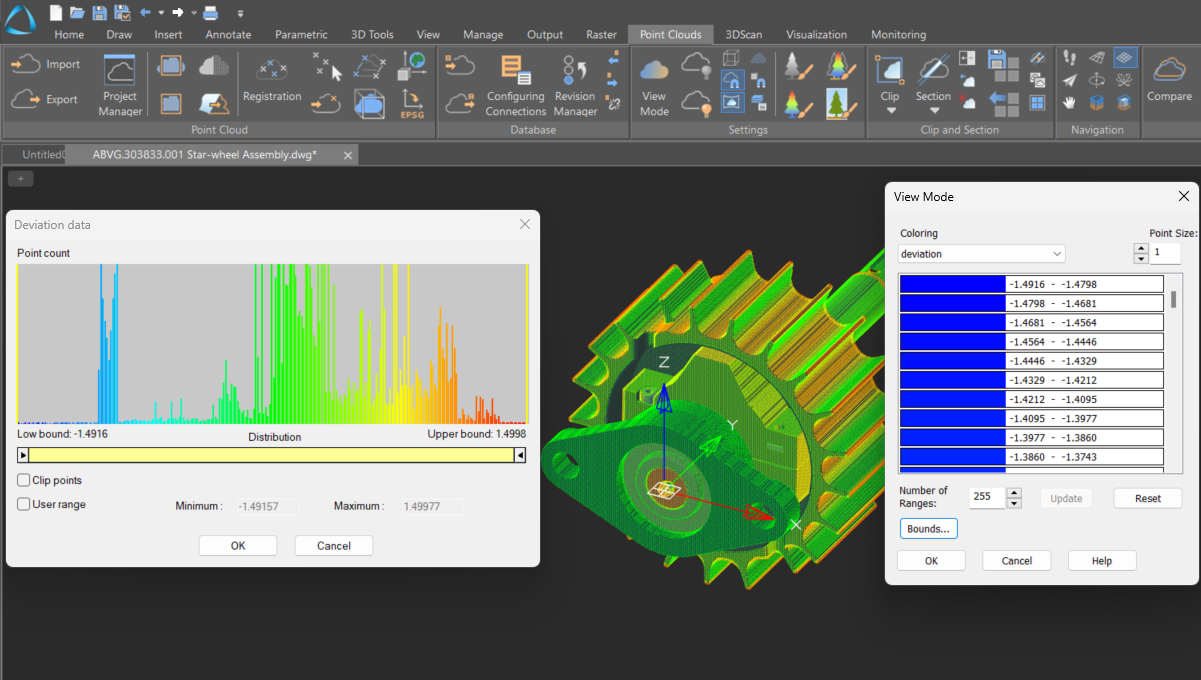
Task: Expand the Clip dropdown menu
Action: (890, 111)
